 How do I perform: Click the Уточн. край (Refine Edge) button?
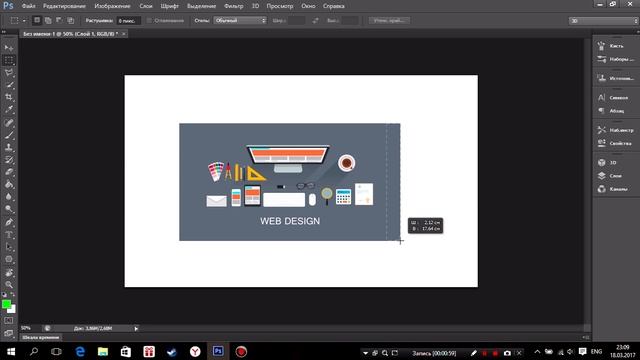(x=389, y=20)
